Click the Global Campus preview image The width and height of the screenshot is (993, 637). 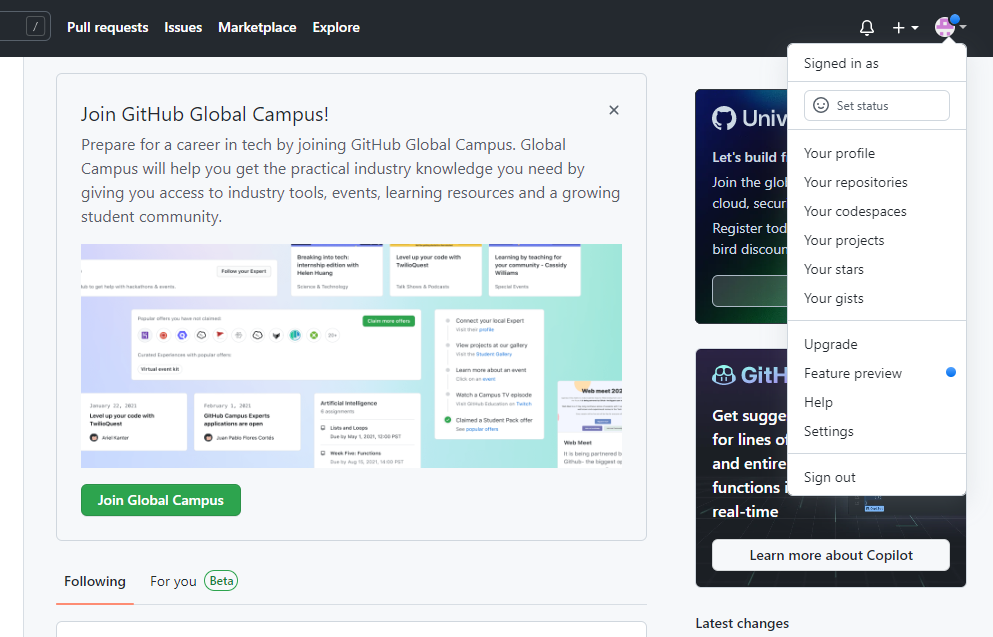pyautogui.click(x=351, y=356)
